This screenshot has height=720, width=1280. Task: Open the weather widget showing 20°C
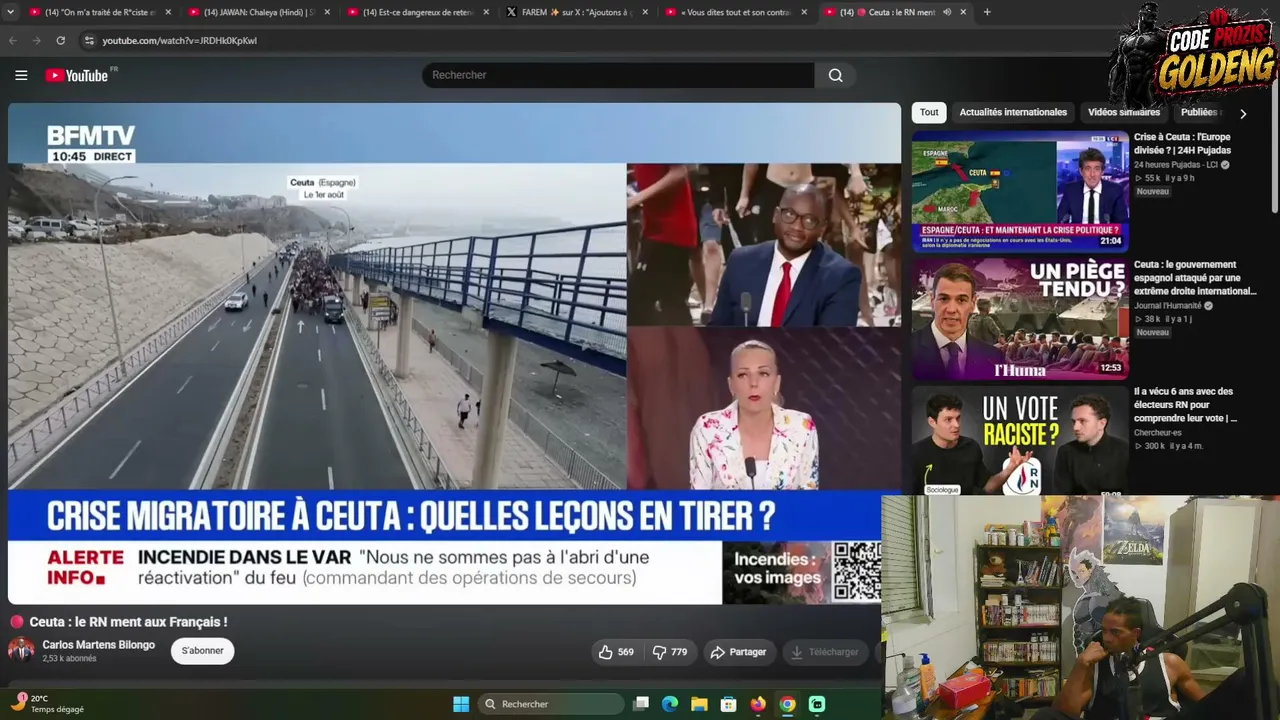point(48,704)
